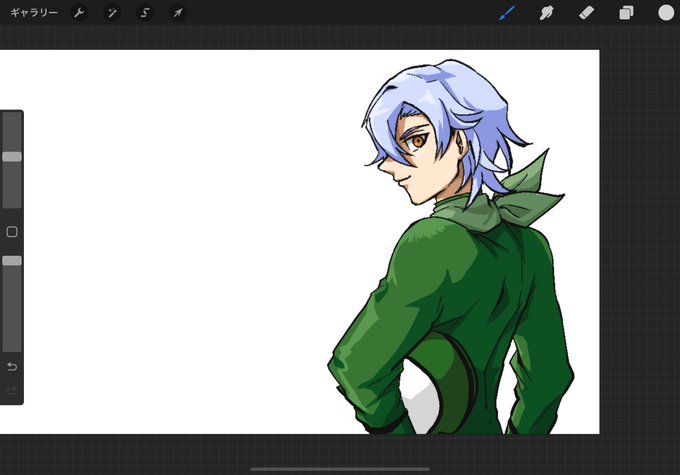Open the ギャラリー gallery
The width and height of the screenshot is (680, 475).
pyautogui.click(x=34, y=13)
